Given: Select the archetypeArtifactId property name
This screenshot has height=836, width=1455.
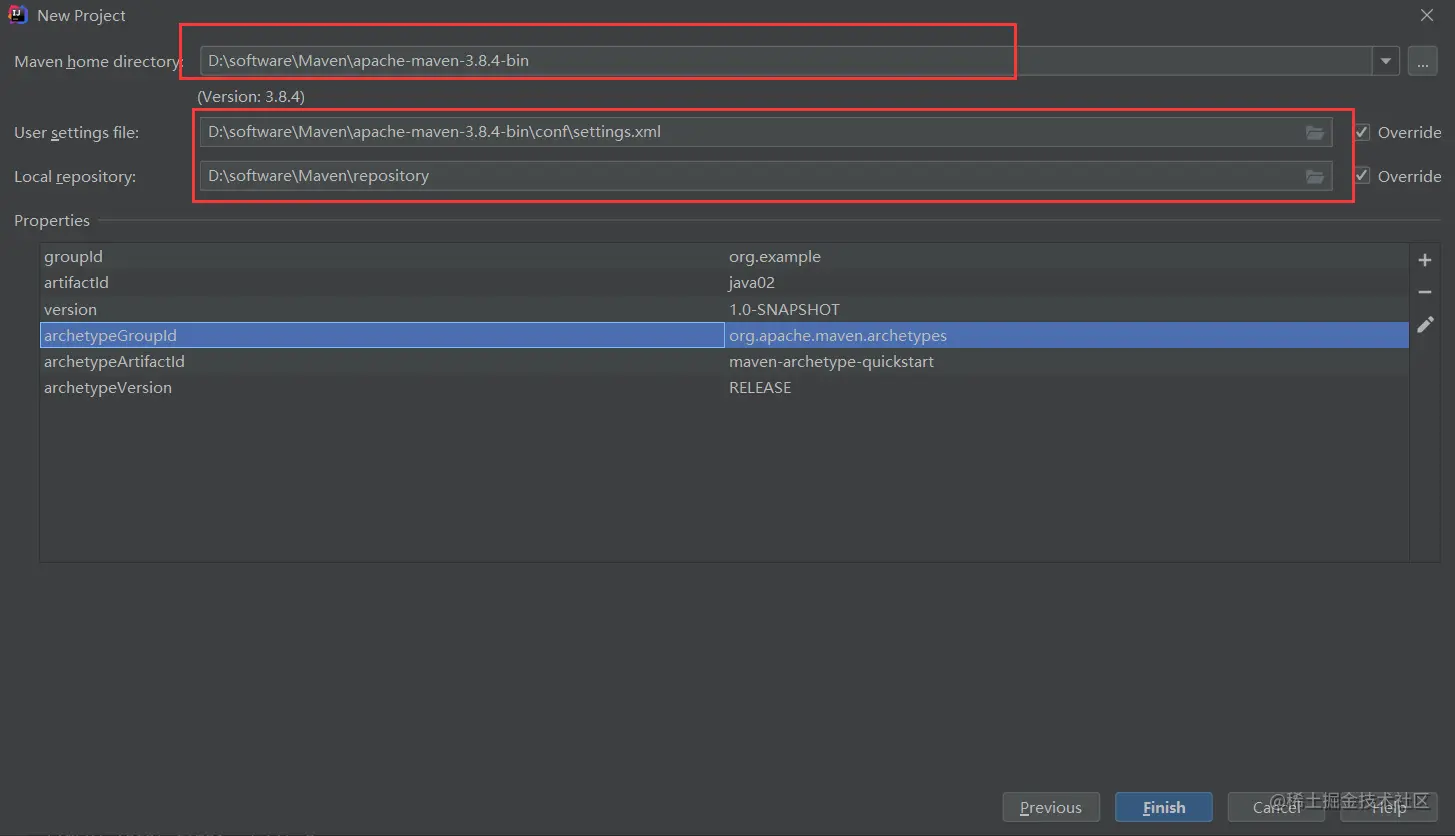Looking at the screenshot, I should [x=114, y=362].
